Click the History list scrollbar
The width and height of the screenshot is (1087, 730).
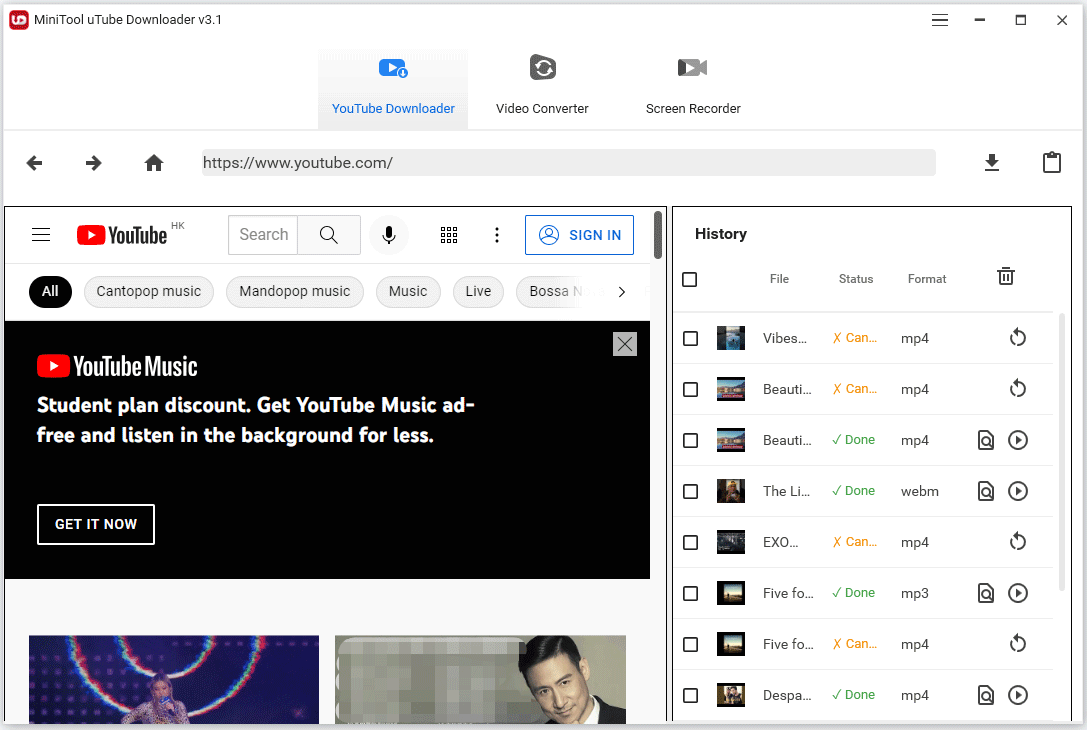coord(1061,452)
